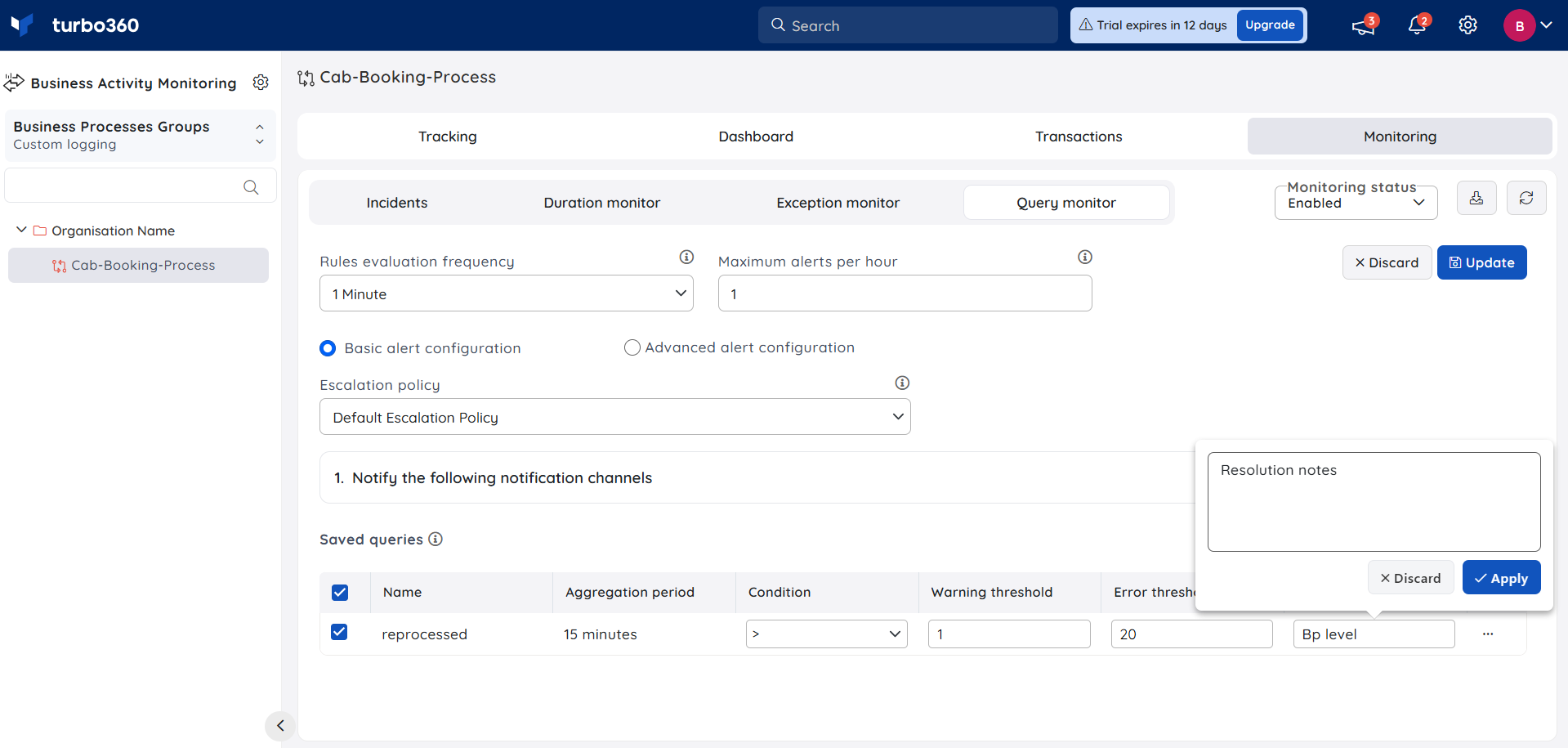Select the Monitoring tab
The image size is (1568, 748).
coord(1400,137)
